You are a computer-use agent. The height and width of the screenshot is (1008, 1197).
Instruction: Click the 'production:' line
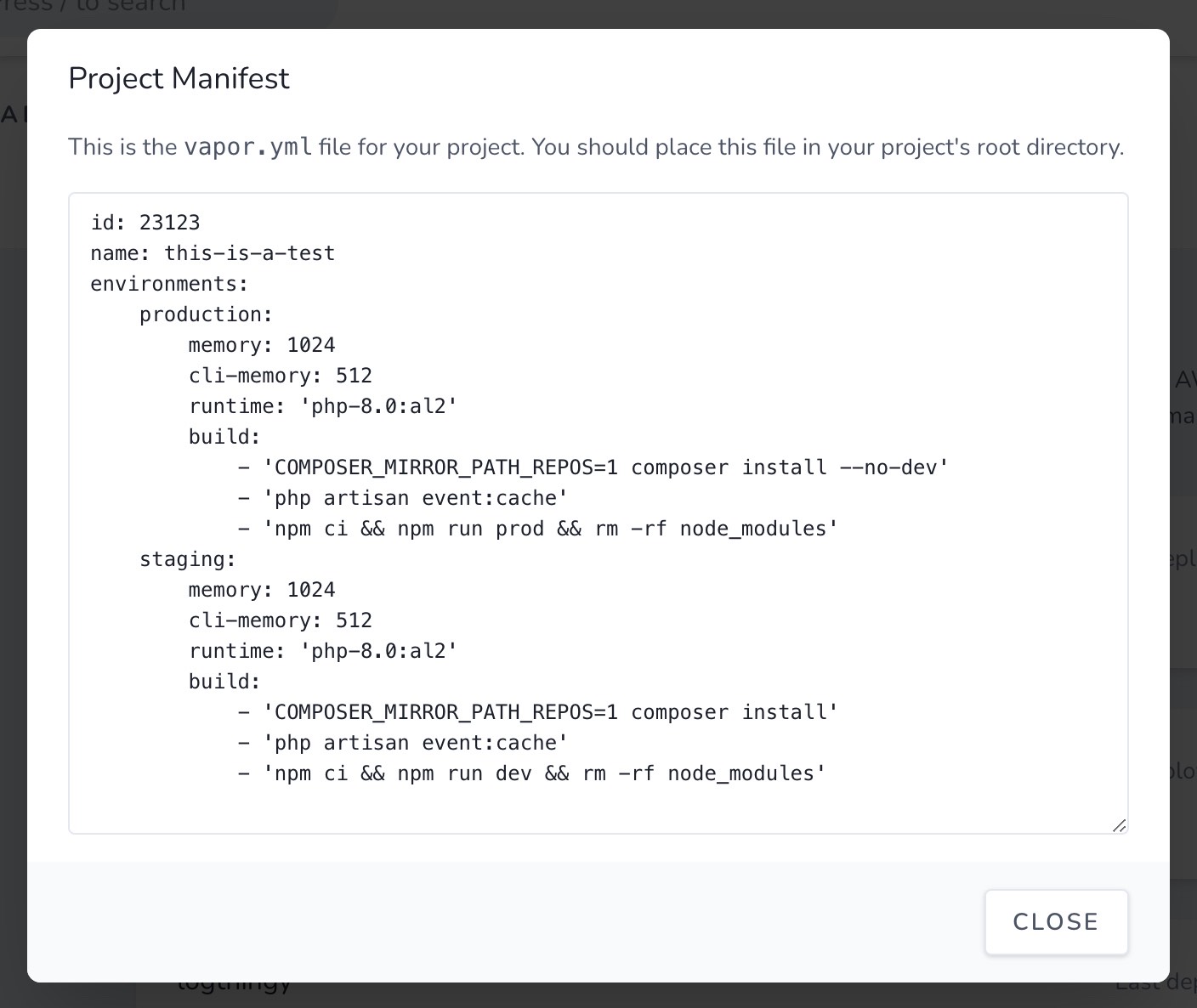pos(206,314)
